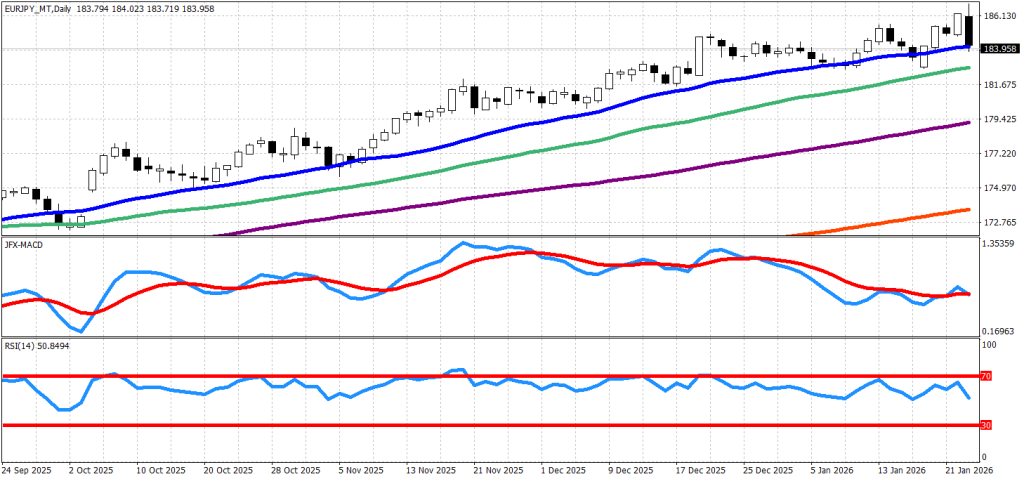Click the 1.35359 MACD scale value
Viewport: 1024px width, 479px height.
tap(1000, 243)
